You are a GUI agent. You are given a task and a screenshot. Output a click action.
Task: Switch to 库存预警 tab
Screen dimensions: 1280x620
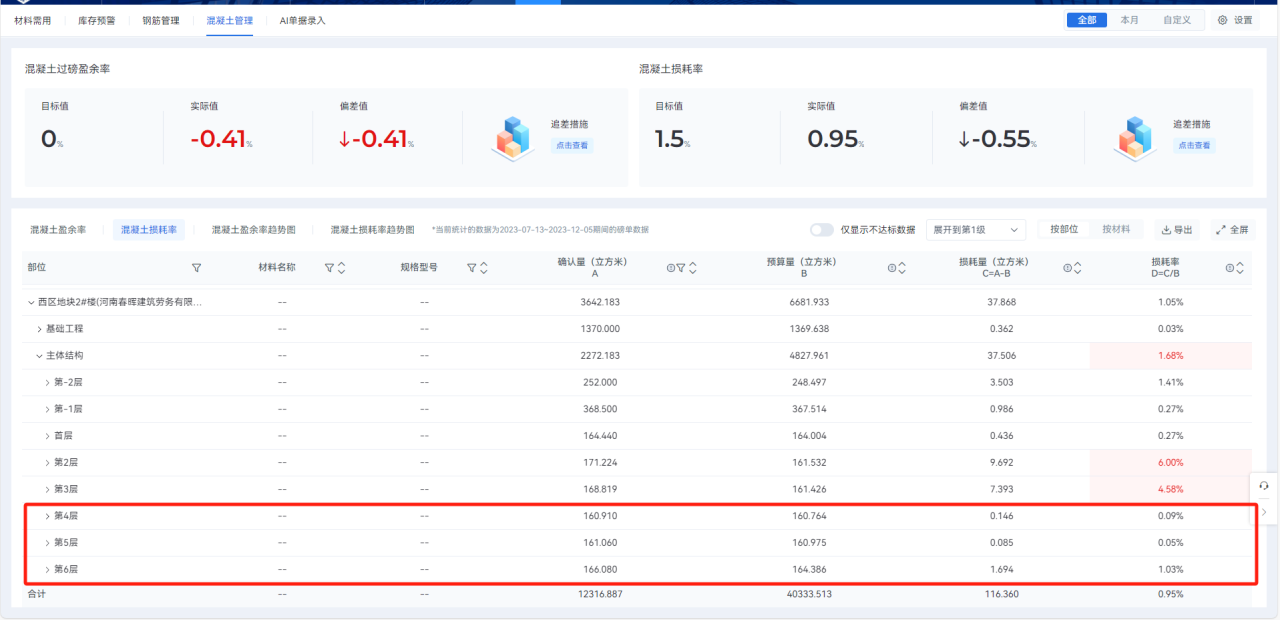[96, 20]
